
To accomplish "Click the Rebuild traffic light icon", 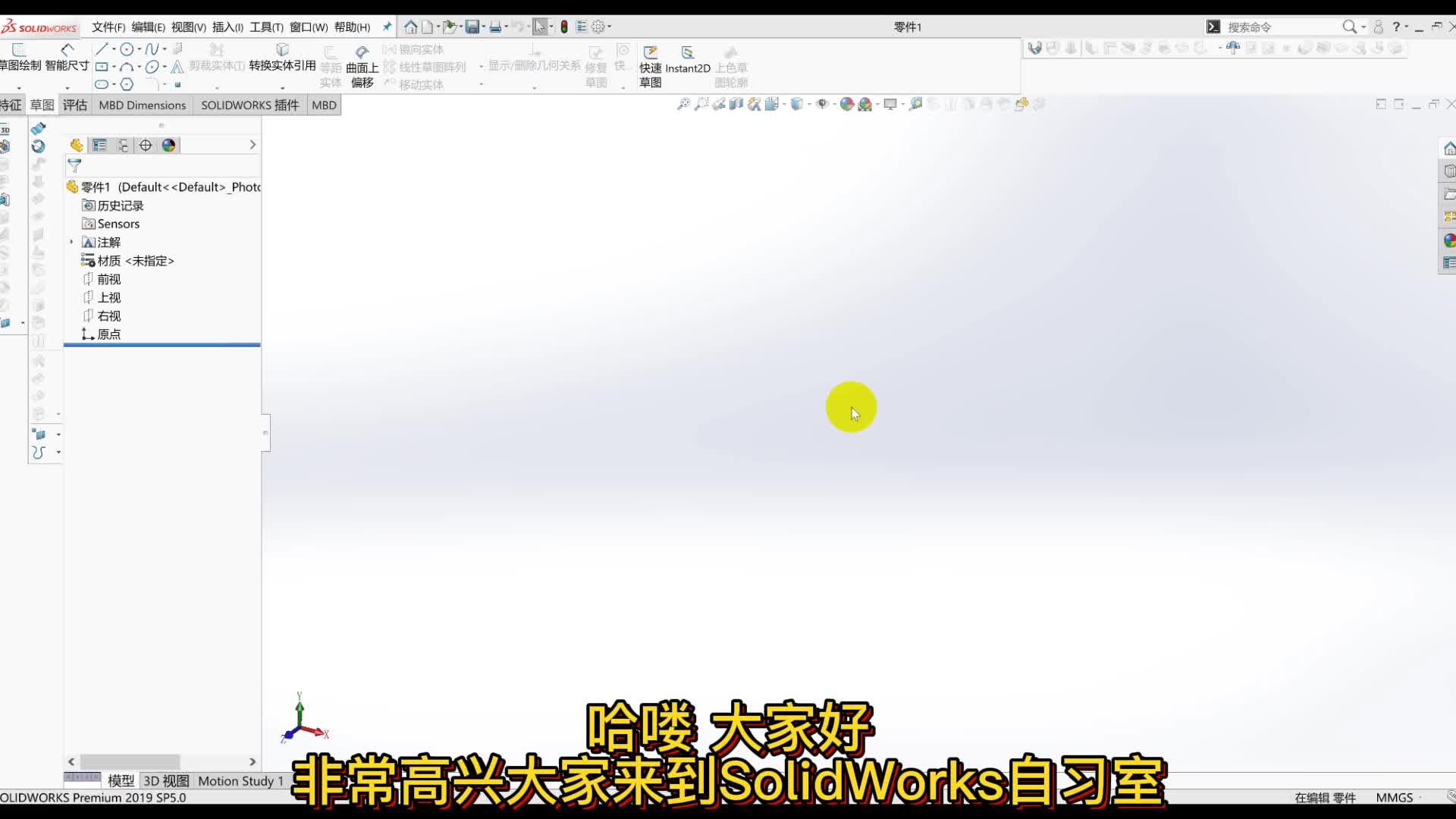I will (x=564, y=27).
